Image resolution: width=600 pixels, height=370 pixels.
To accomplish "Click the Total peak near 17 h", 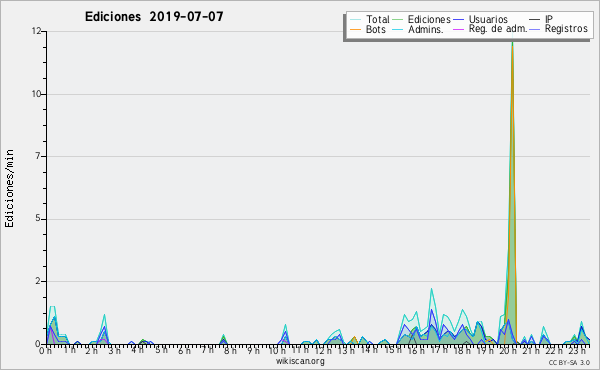I will click(431, 289).
